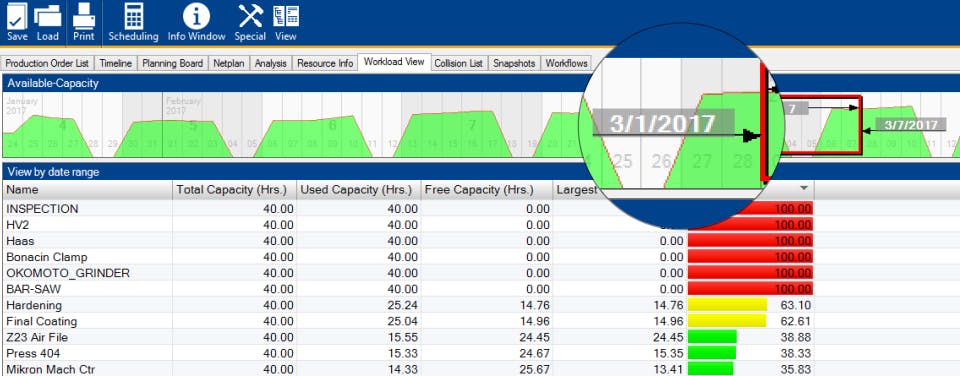The width and height of the screenshot is (960, 376).
Task: Click week 7 in the capacity chart
Action: point(471,126)
